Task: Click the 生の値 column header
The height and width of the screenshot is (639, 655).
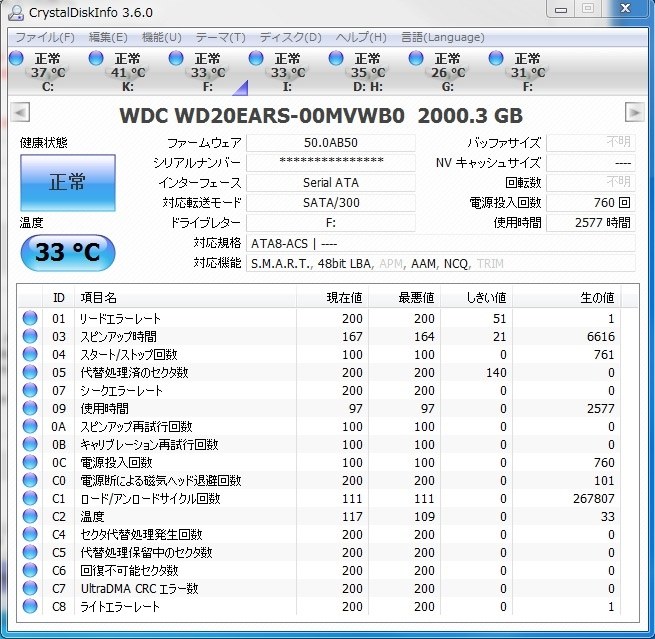Action: coord(566,297)
